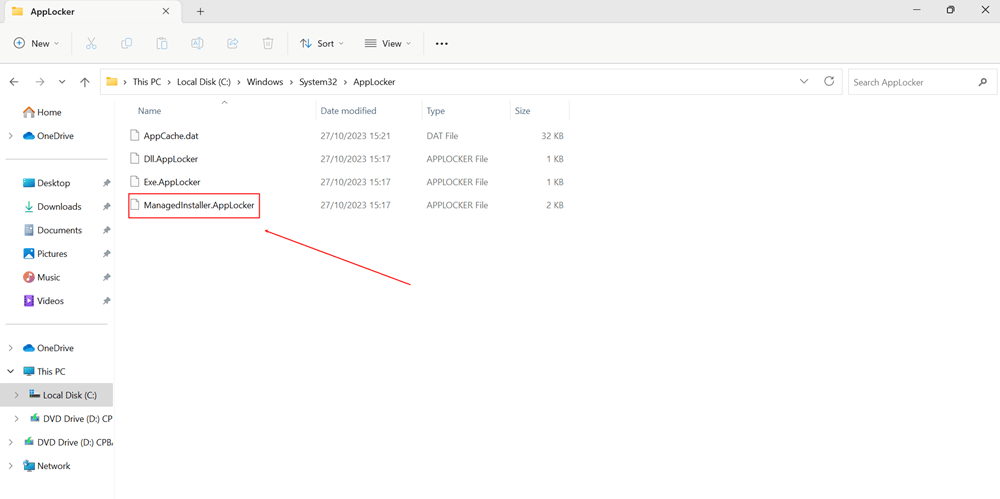
Task: Click the 32 KB size cell
Action: [x=552, y=136]
